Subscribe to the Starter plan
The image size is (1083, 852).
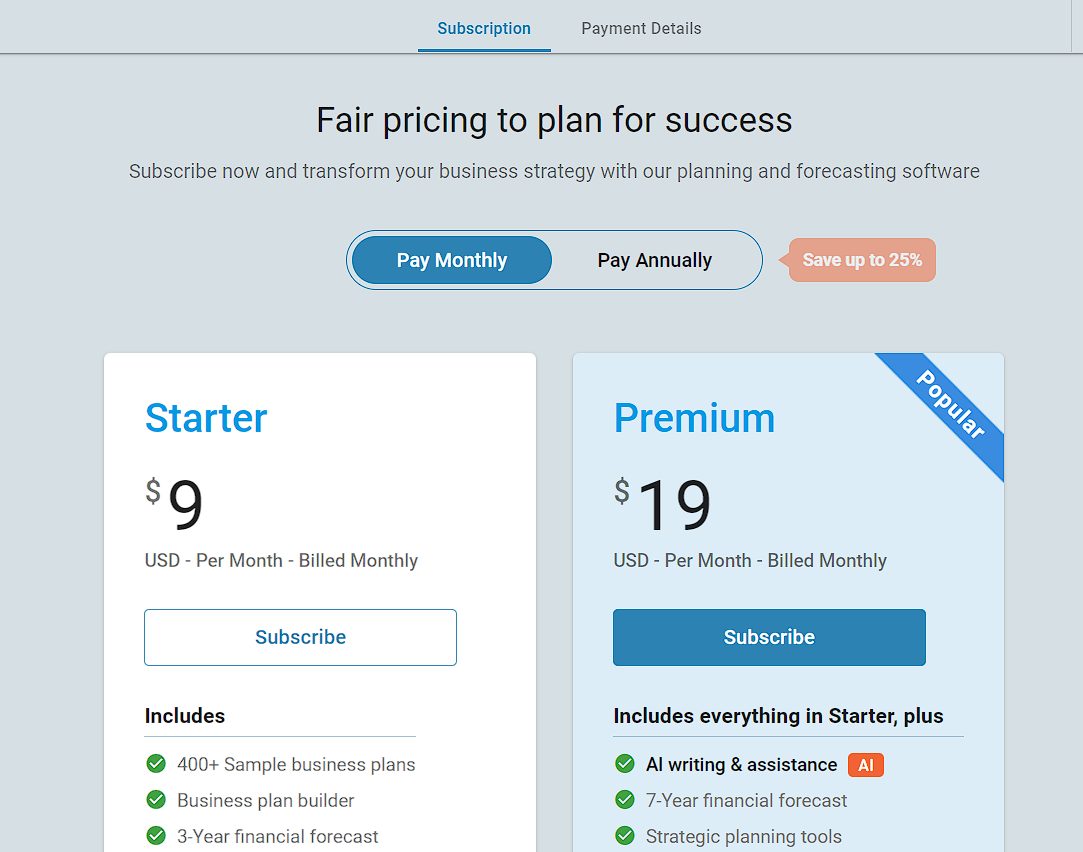click(300, 637)
